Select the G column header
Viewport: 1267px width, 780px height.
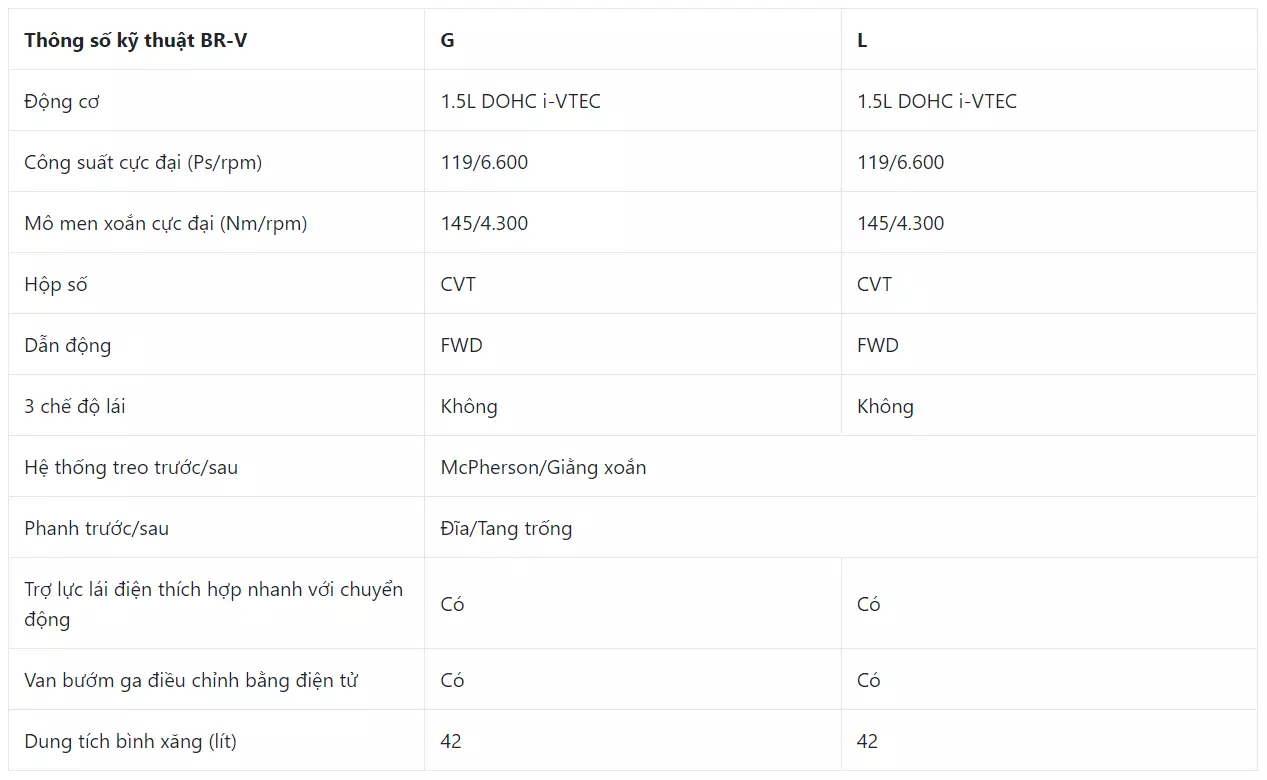633,40
